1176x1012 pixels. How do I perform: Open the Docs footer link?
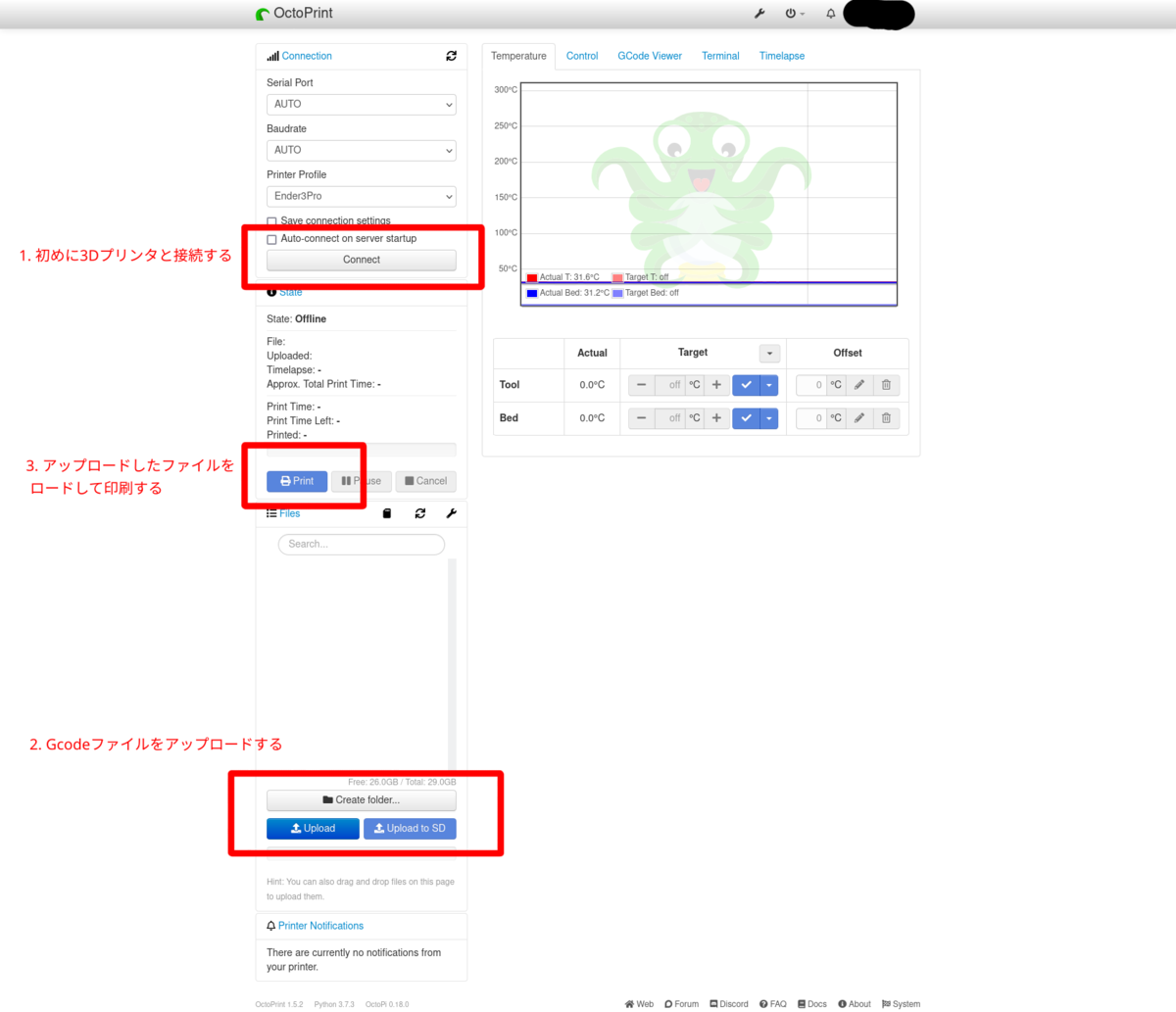click(x=812, y=1004)
